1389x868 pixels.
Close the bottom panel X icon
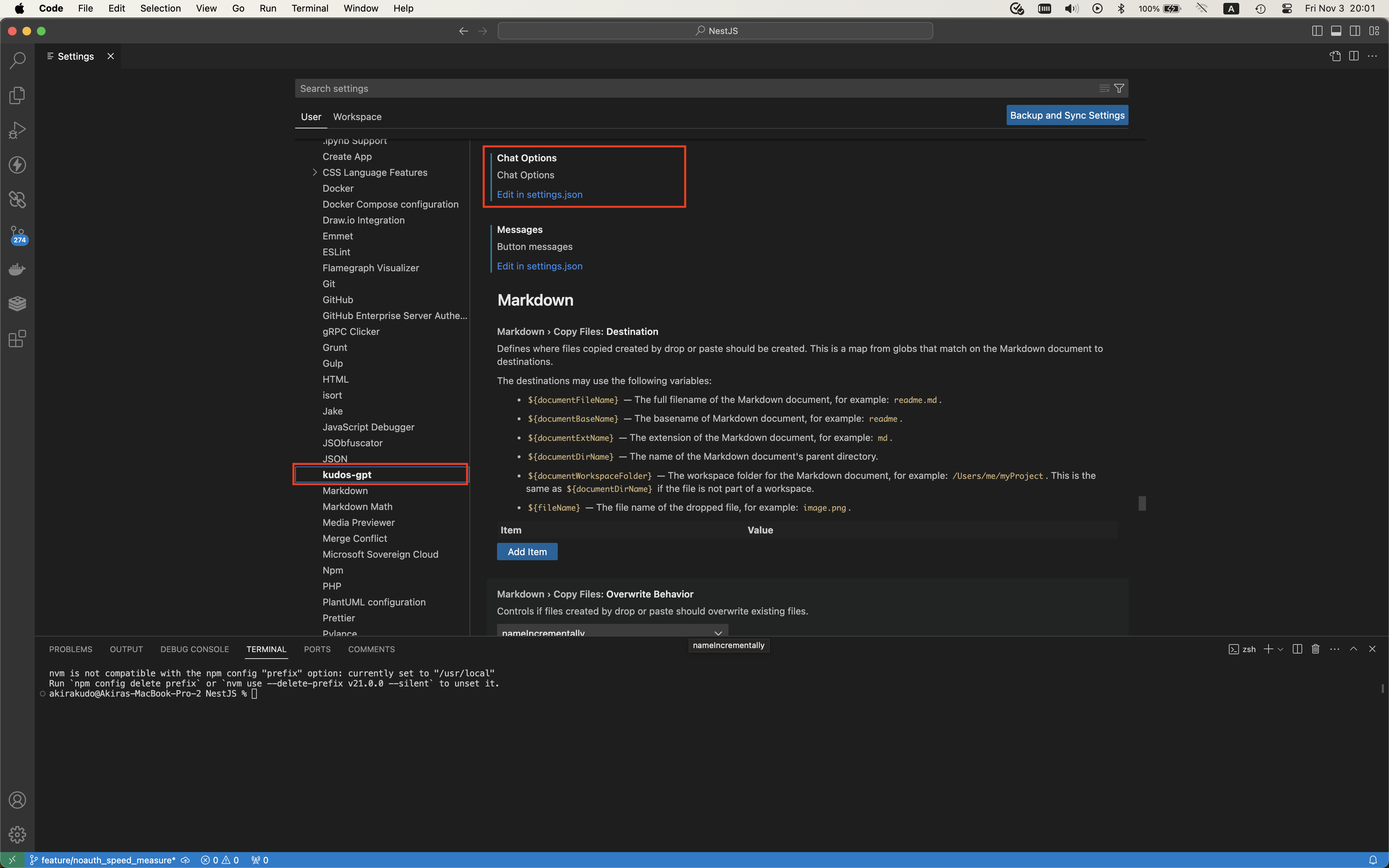pyautogui.click(x=1372, y=649)
